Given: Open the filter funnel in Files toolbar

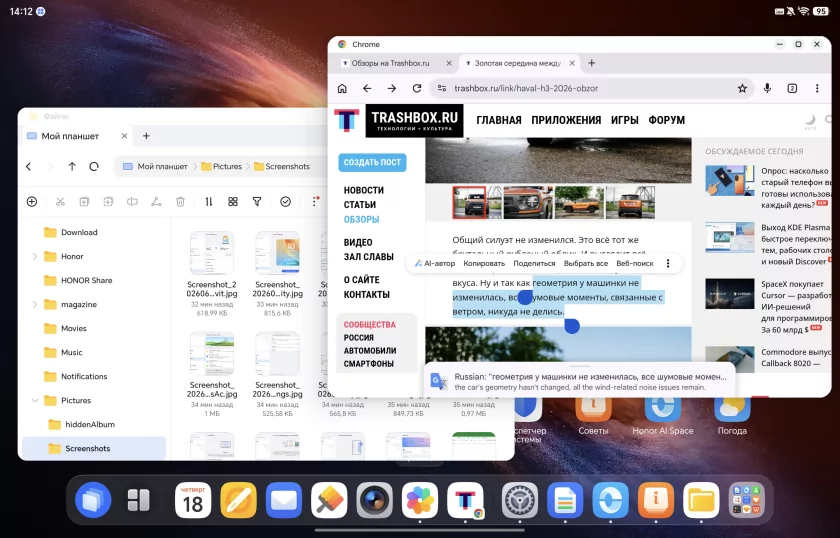Looking at the screenshot, I should pos(257,201).
